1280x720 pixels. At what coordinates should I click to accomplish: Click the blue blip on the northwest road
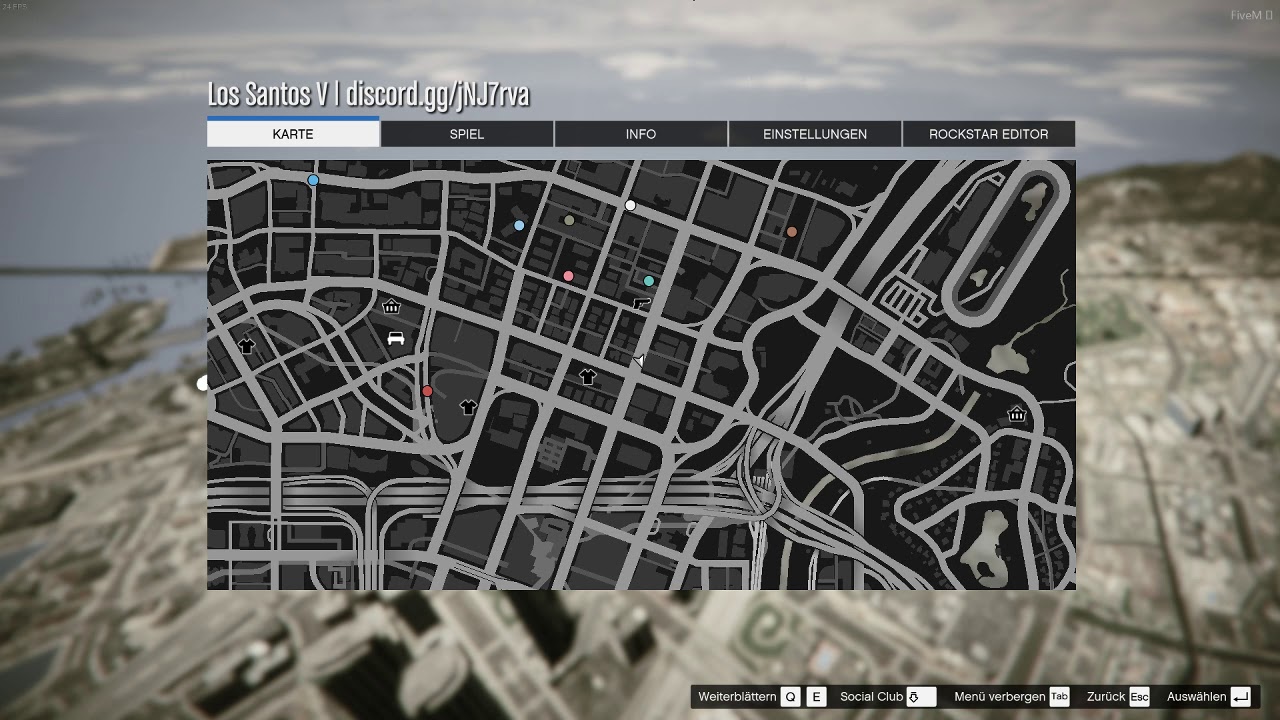tap(313, 180)
